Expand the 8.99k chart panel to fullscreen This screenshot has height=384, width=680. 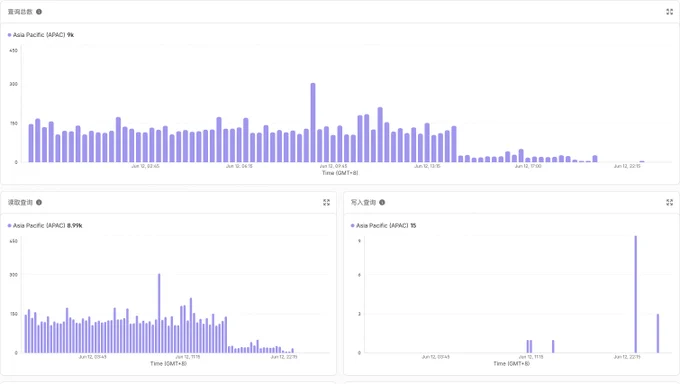point(327,202)
